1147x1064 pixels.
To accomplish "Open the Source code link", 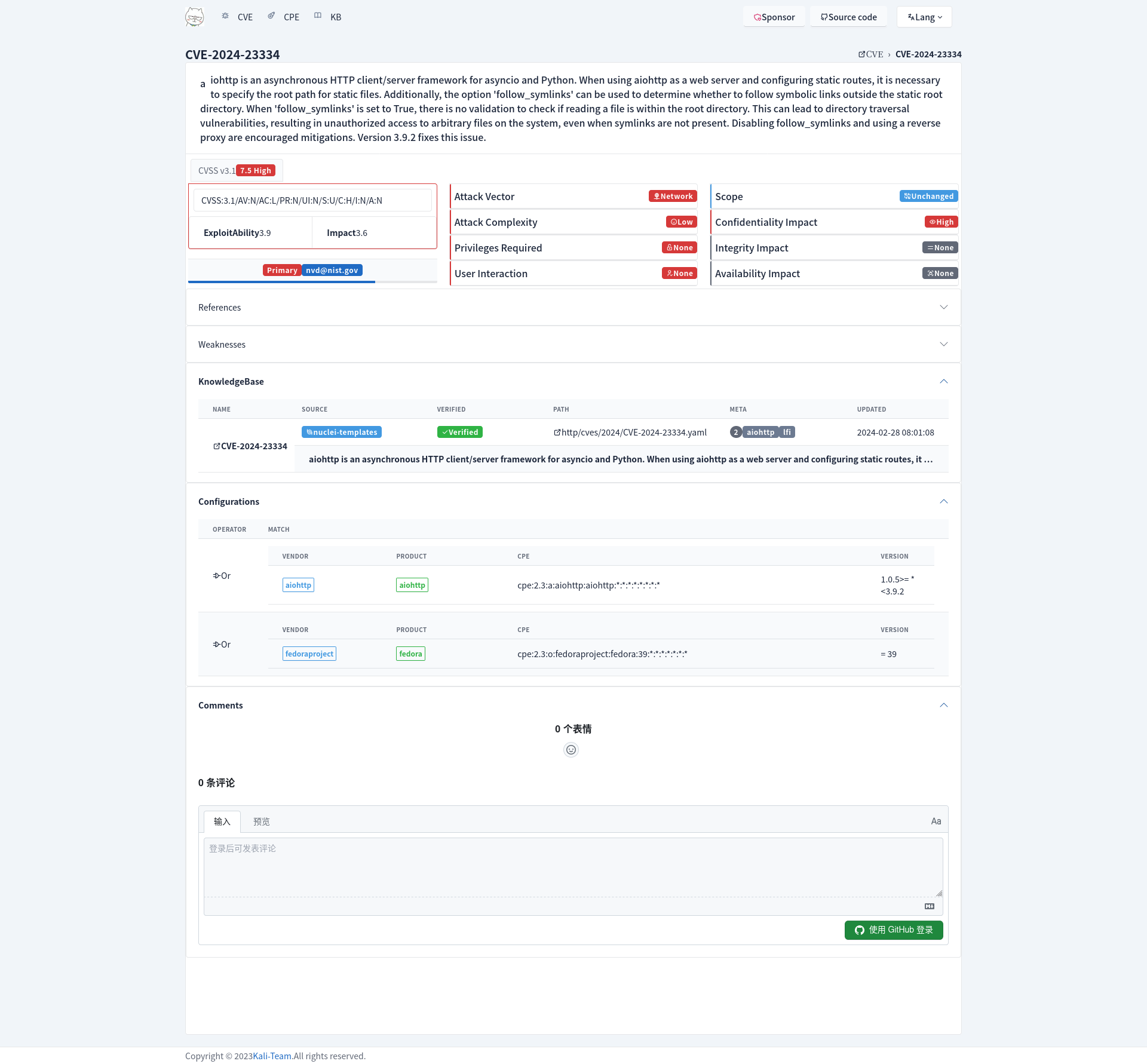I will tap(849, 17).
